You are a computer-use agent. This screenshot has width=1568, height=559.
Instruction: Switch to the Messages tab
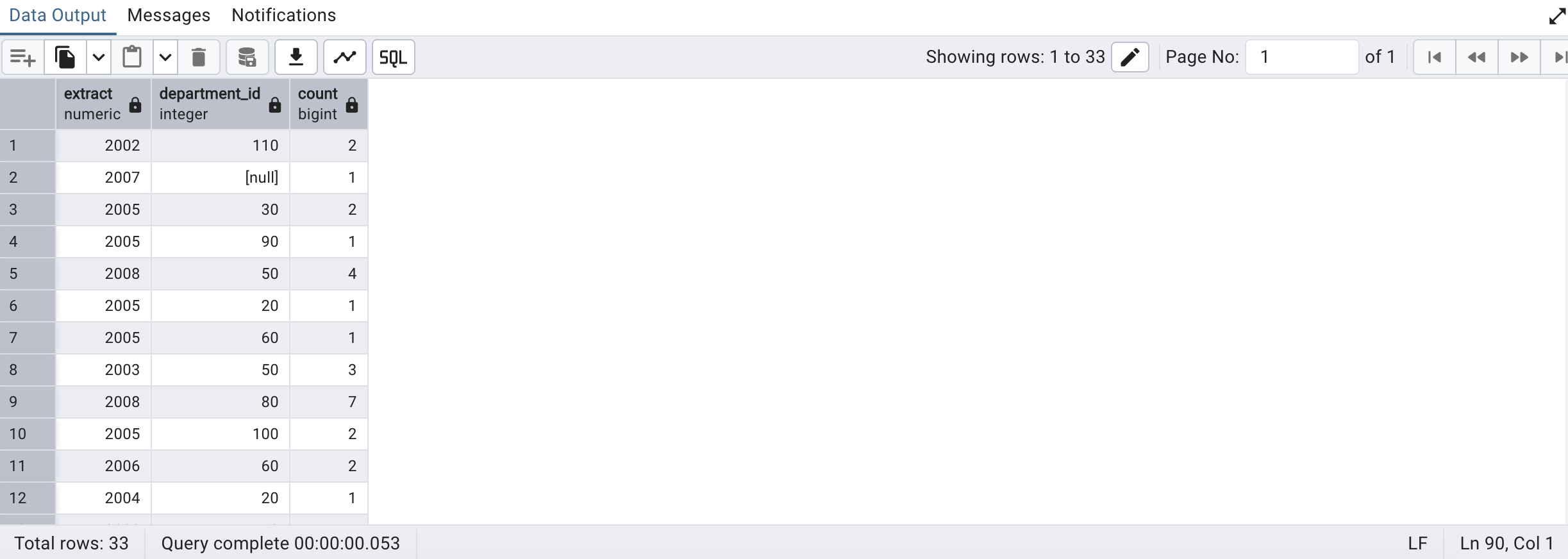[169, 15]
